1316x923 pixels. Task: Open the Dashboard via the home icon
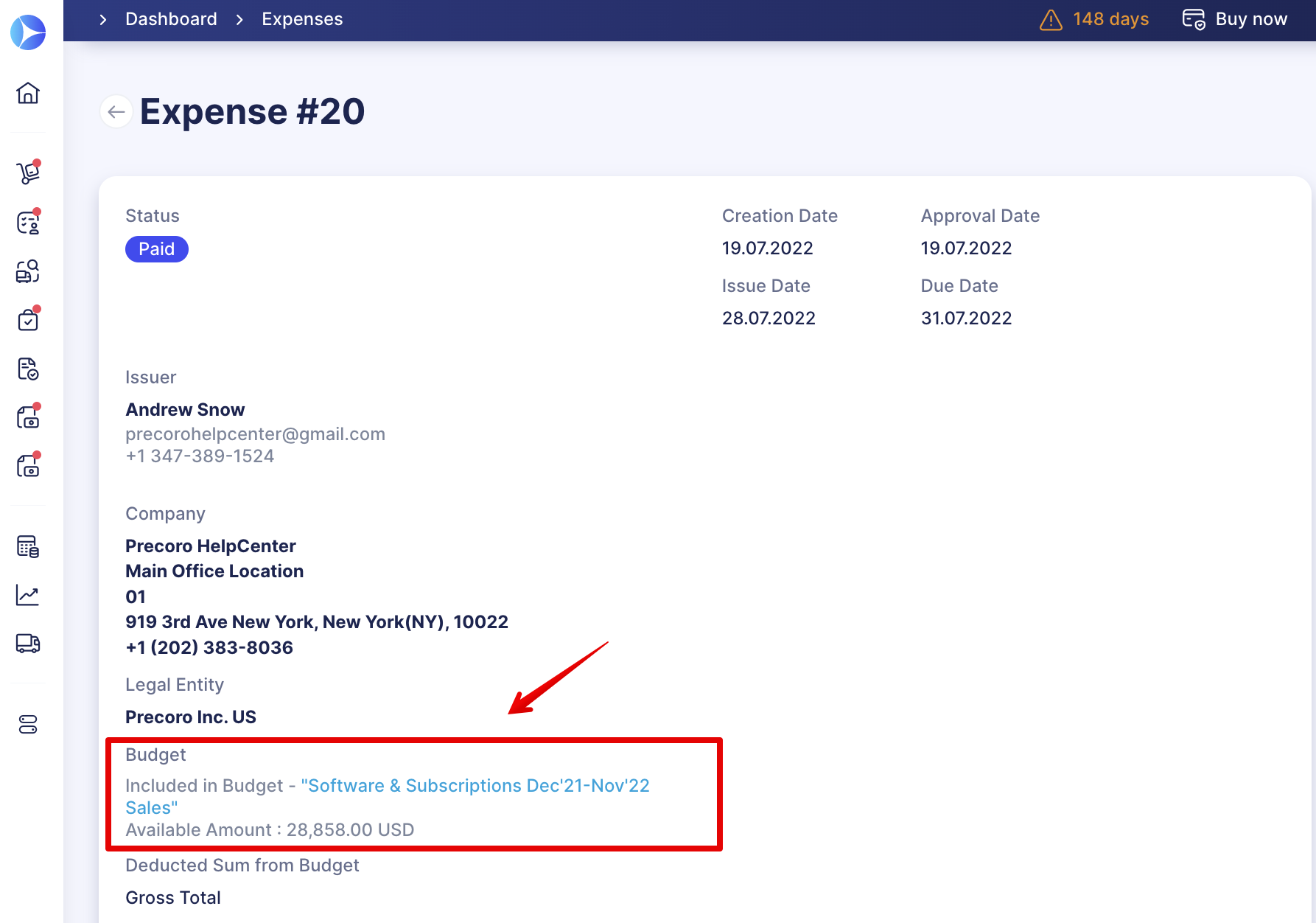point(27,94)
